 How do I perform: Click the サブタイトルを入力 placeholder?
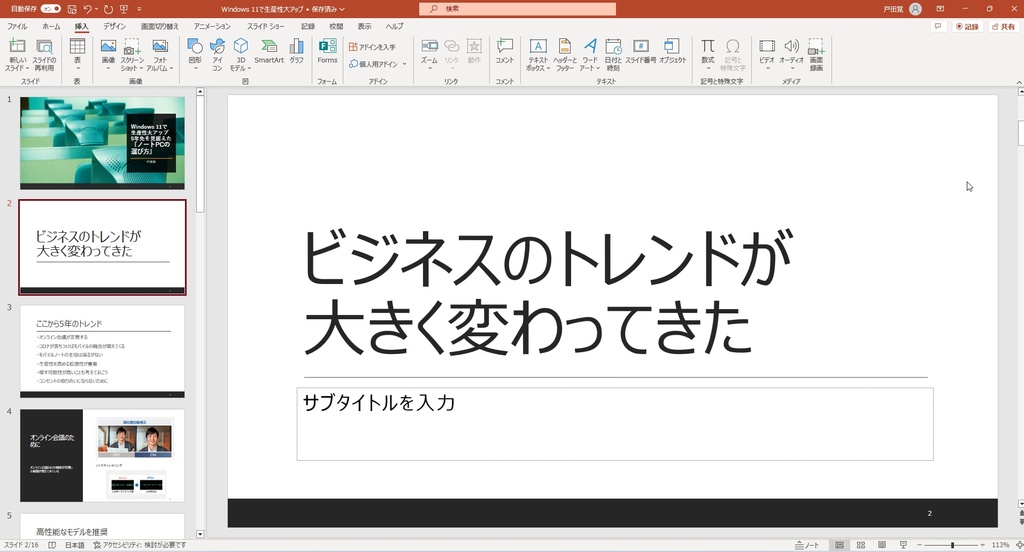point(615,423)
